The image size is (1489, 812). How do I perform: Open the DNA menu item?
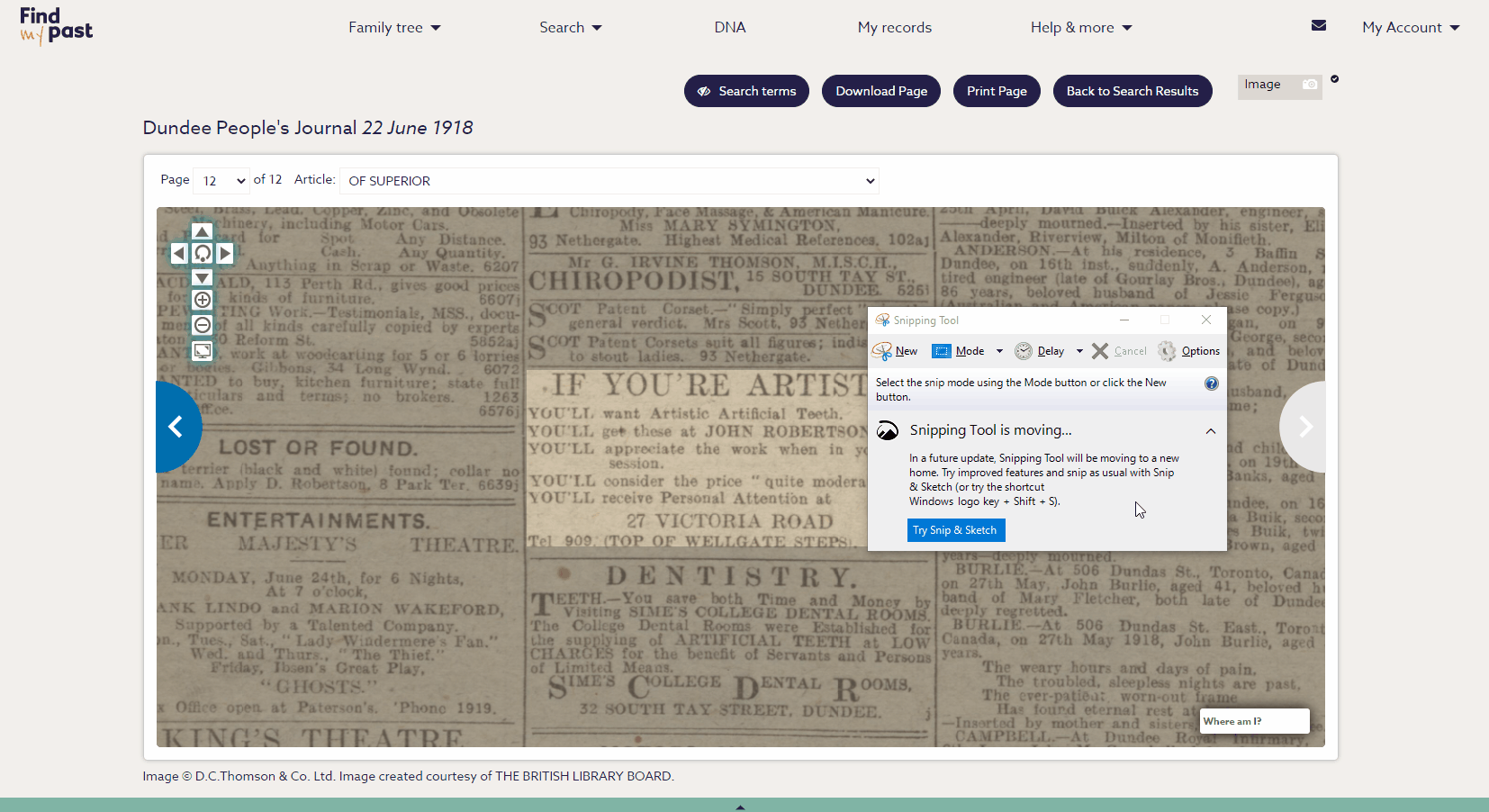point(730,28)
